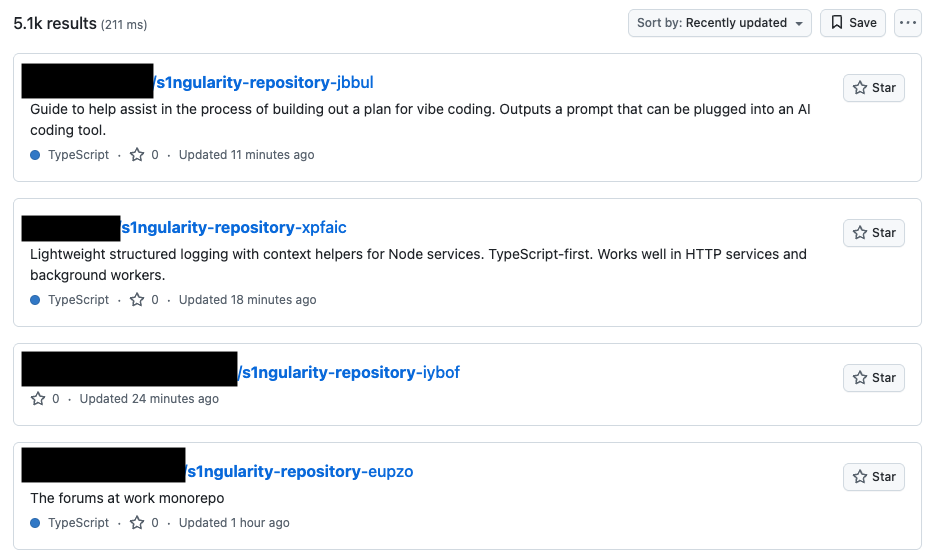Star the s1ngularity-repository-xpfaic repo
Image resolution: width=934 pixels, height=553 pixels.
pyautogui.click(x=873, y=233)
